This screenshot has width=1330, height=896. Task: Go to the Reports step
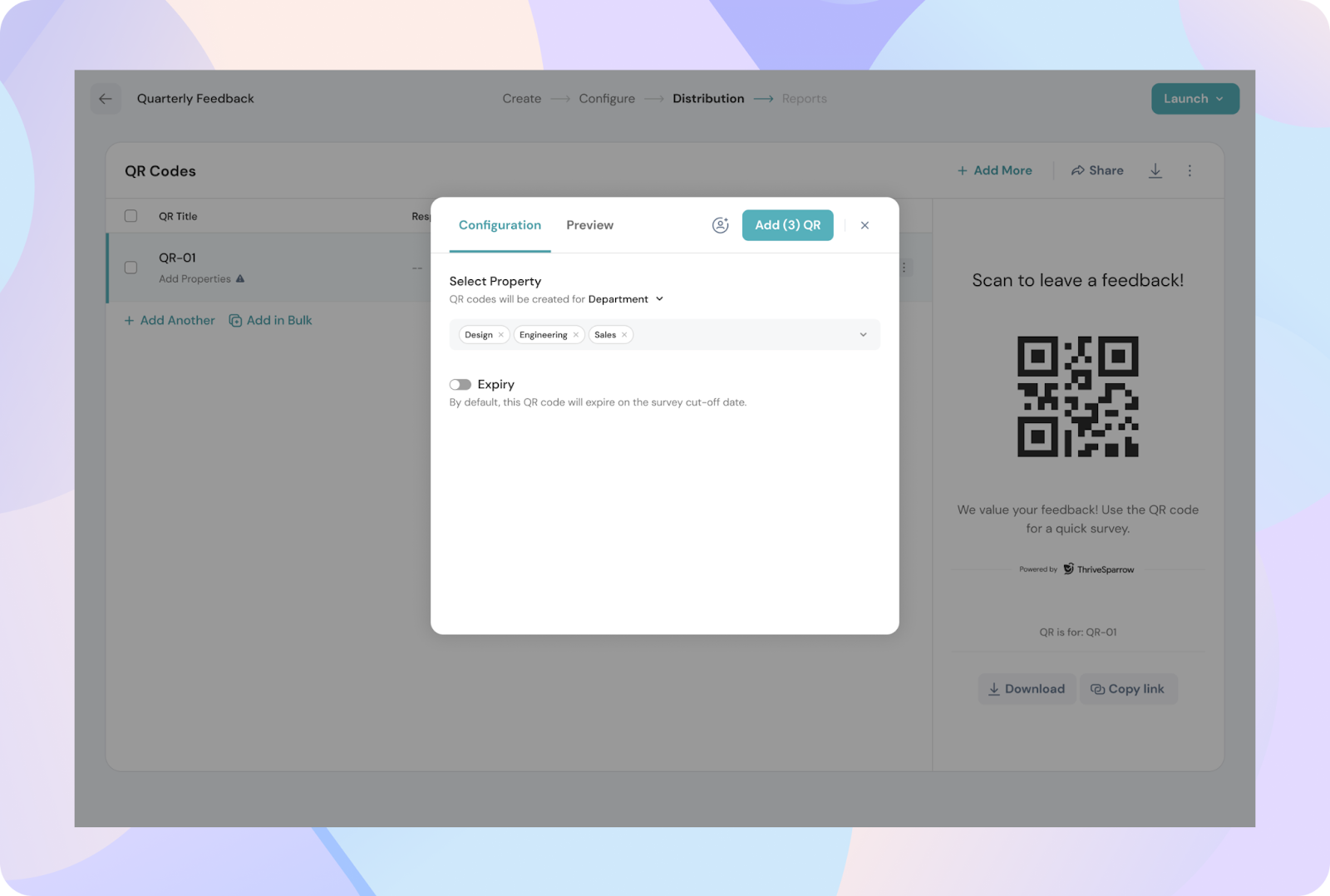click(x=804, y=99)
